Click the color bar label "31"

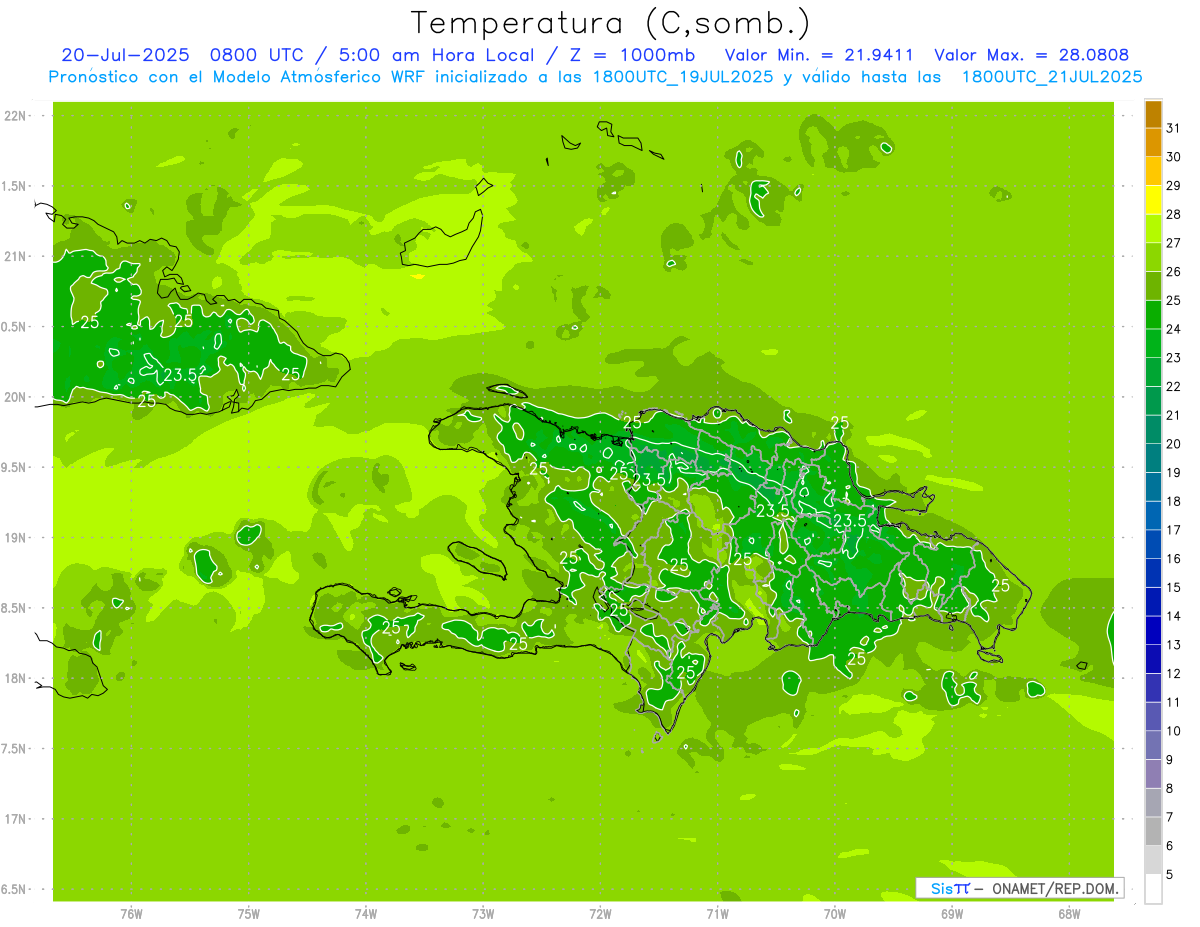1174,128
